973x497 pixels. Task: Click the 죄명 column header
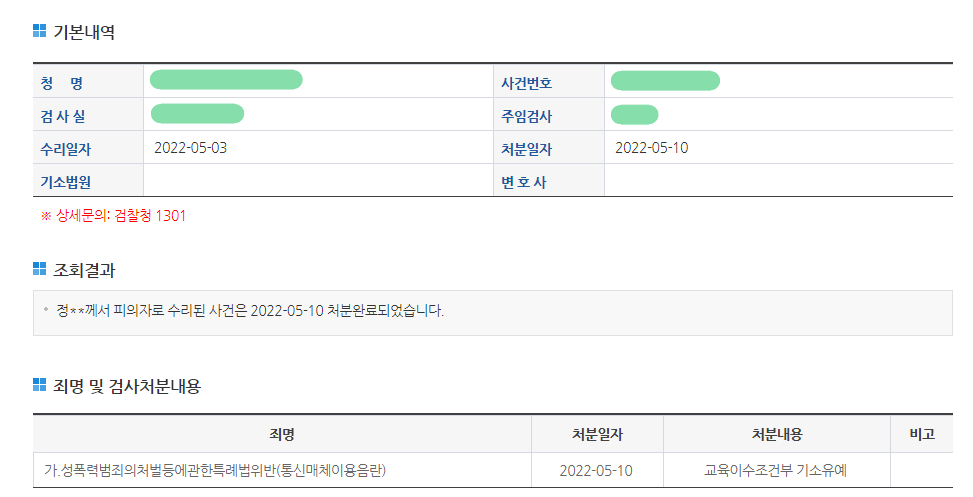pyautogui.click(x=282, y=434)
